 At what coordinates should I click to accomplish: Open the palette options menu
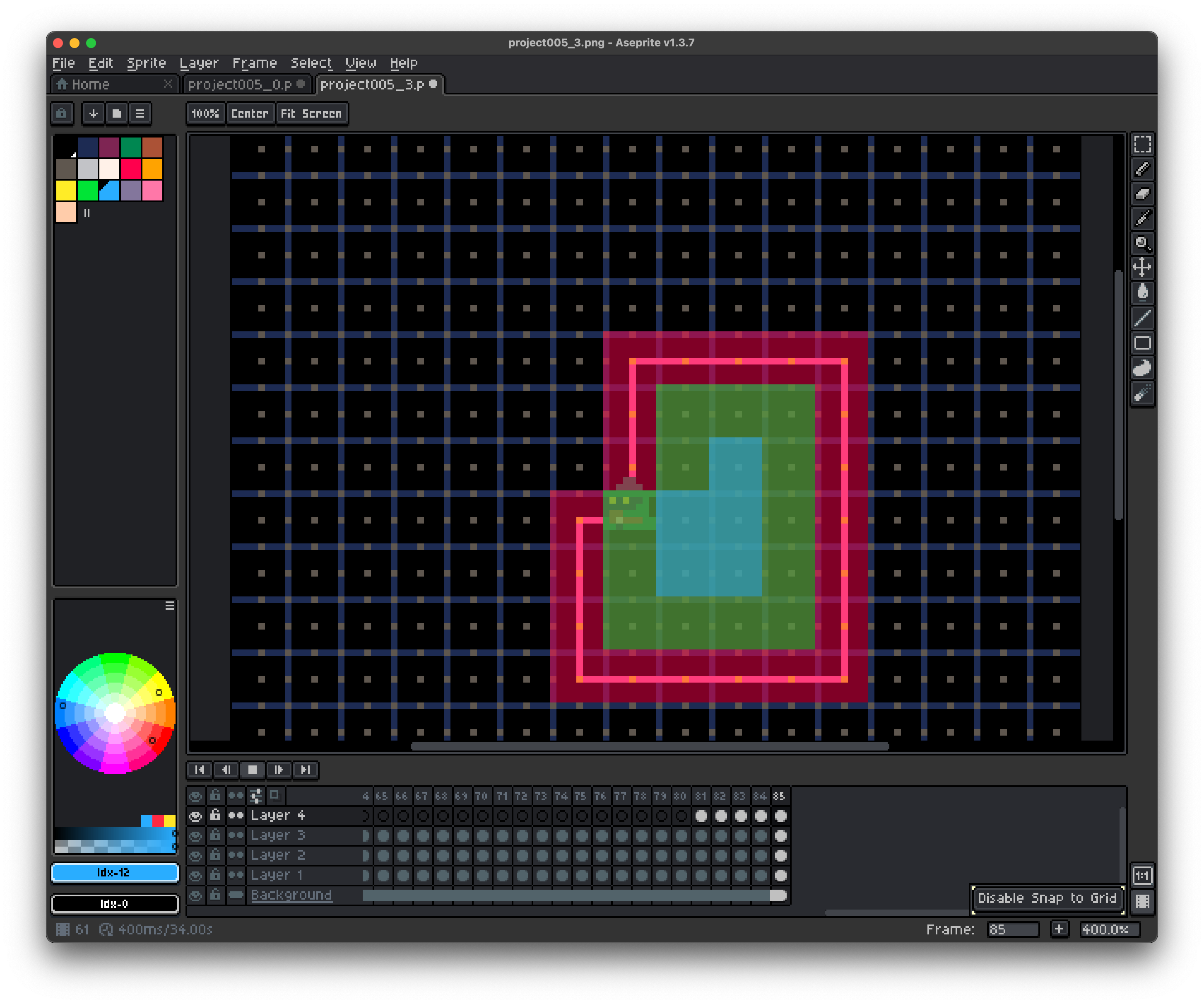point(140,113)
